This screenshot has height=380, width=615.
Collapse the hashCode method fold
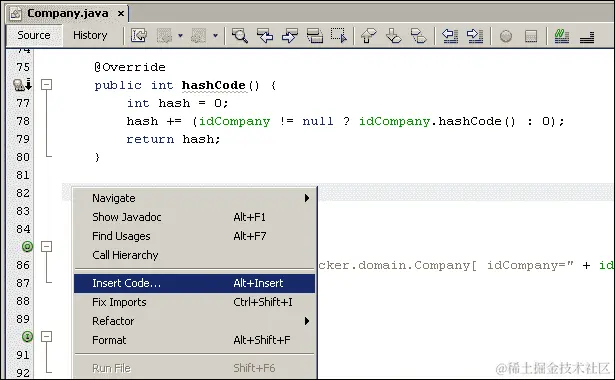point(47,84)
